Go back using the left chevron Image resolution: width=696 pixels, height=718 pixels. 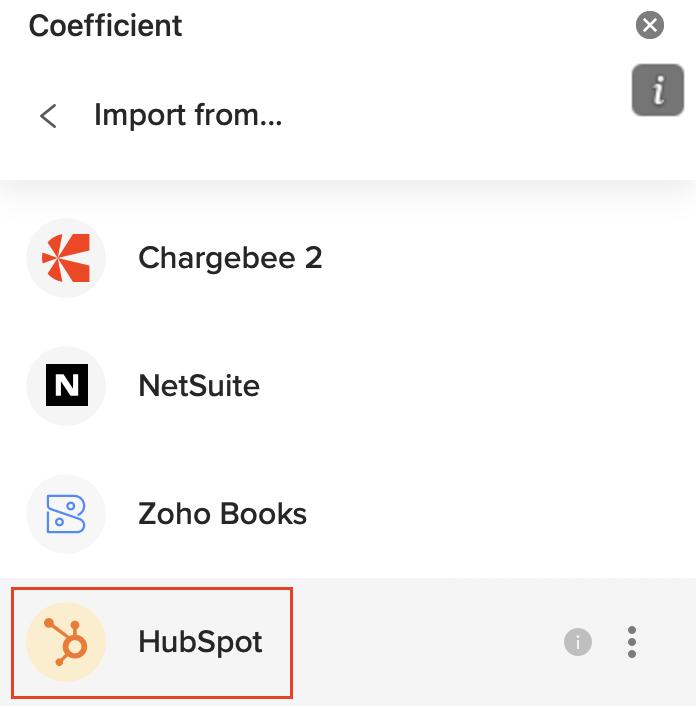[x=48, y=116]
